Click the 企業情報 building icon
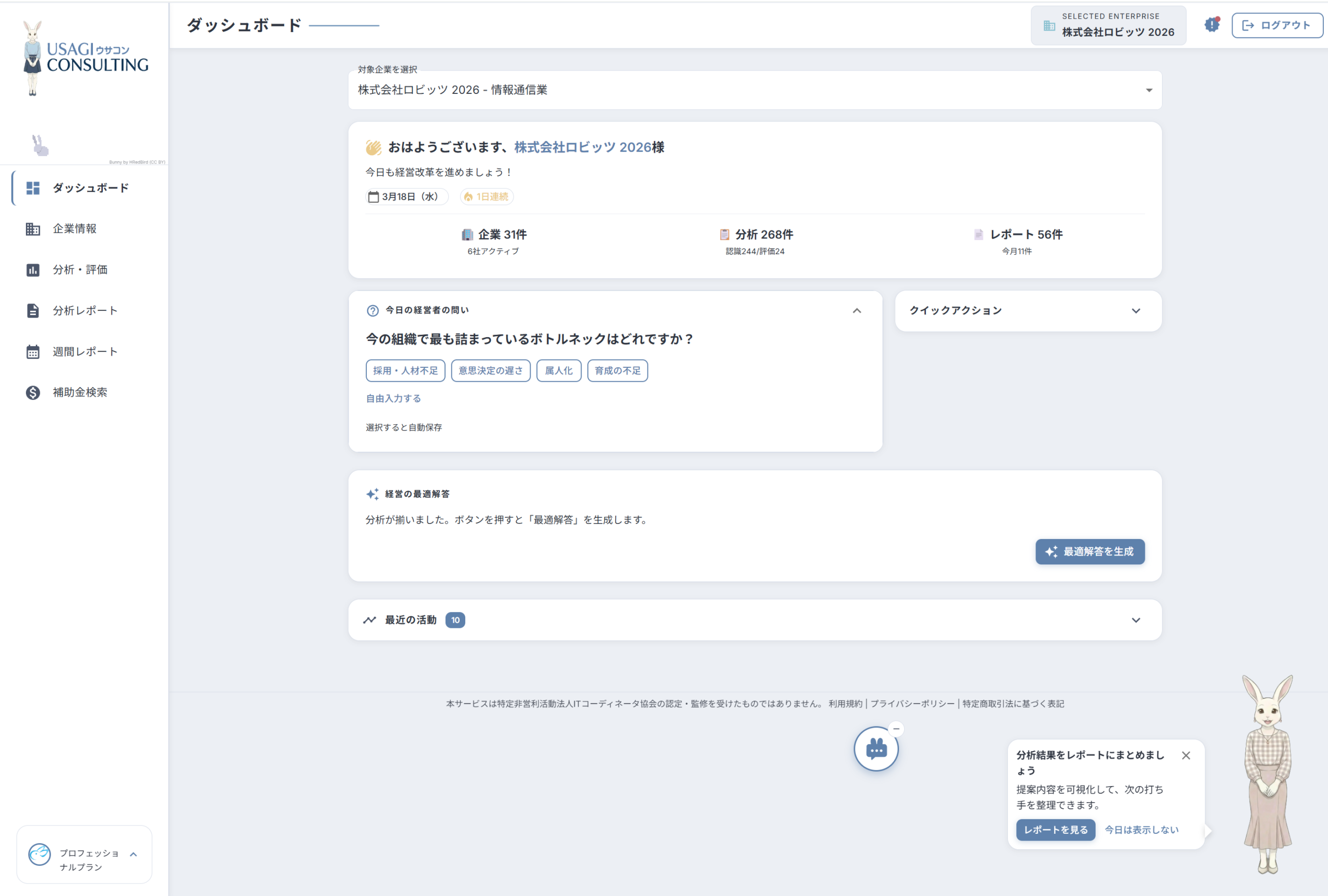This screenshot has height=896, width=1328. [33, 229]
